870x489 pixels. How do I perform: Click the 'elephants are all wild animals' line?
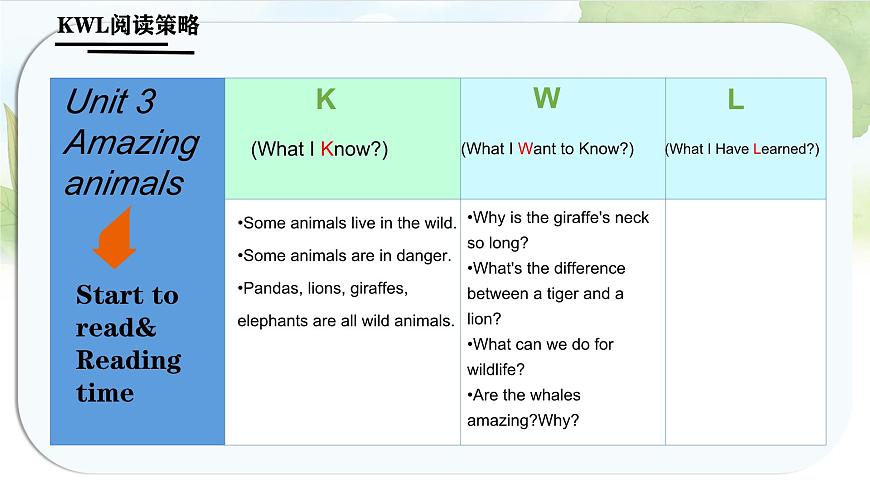[x=346, y=321]
